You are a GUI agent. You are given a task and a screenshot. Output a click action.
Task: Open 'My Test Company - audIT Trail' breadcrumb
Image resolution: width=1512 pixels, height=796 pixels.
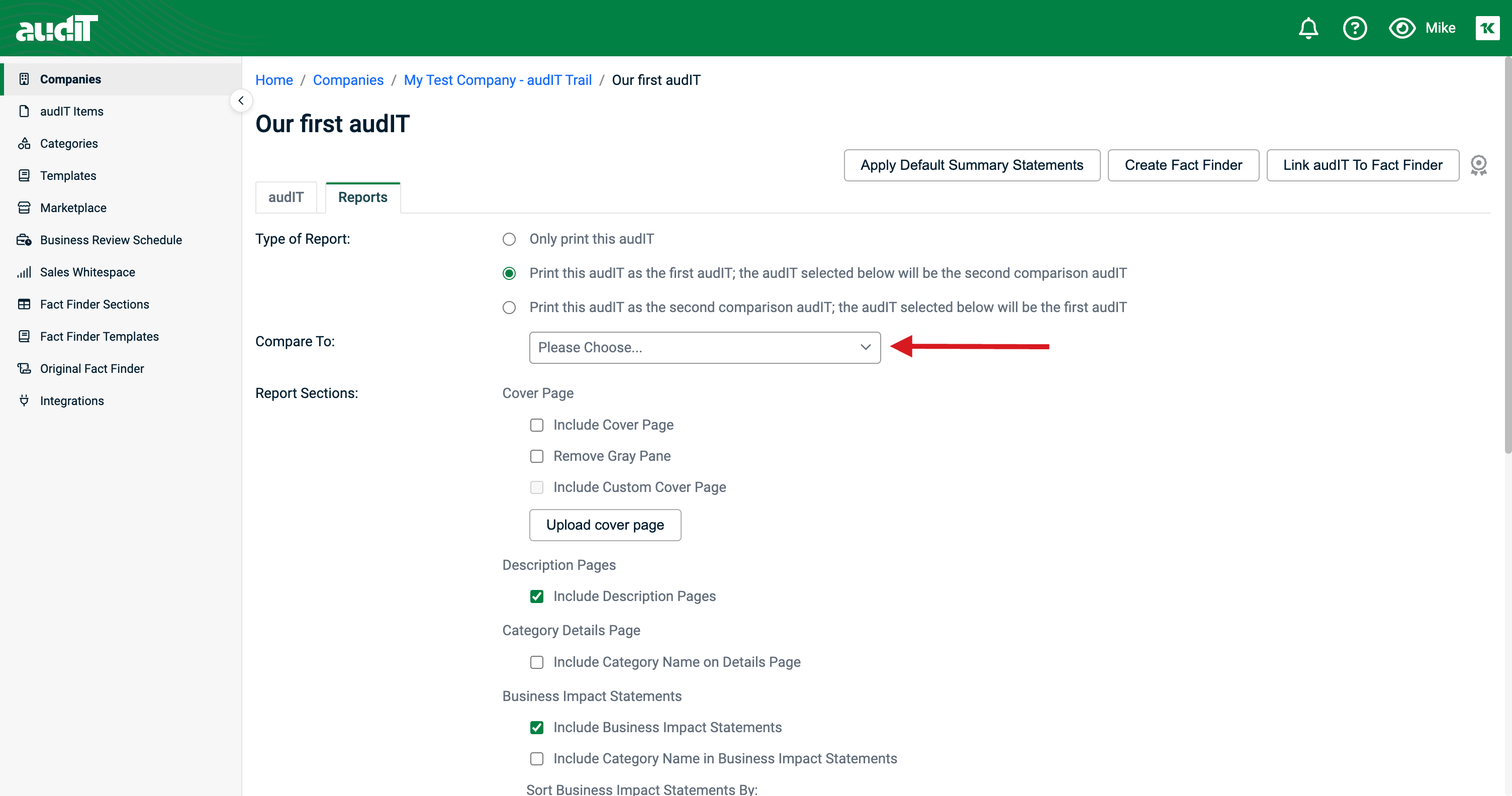pos(498,80)
